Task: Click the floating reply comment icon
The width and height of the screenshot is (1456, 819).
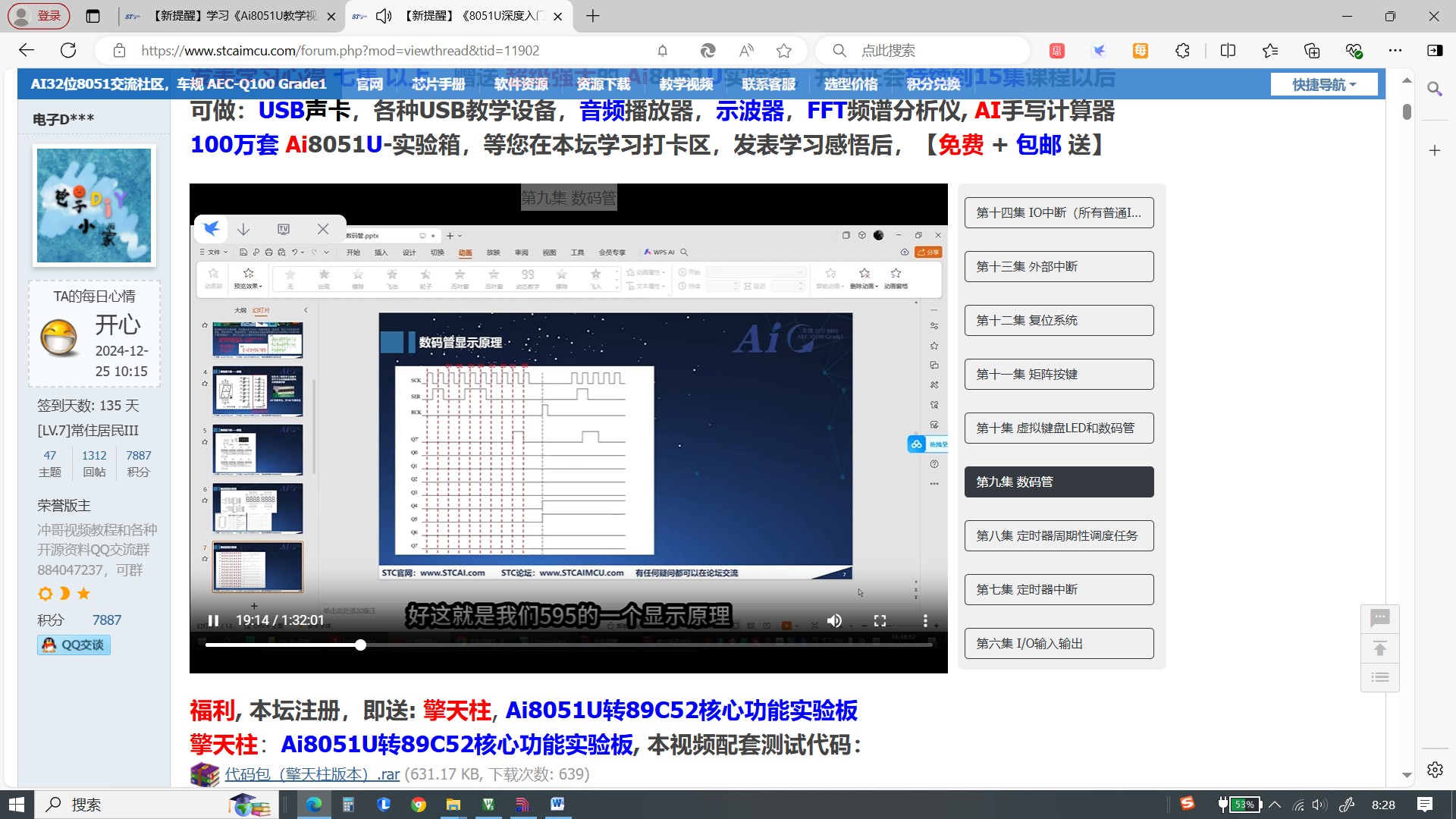Action: pos(1380,618)
